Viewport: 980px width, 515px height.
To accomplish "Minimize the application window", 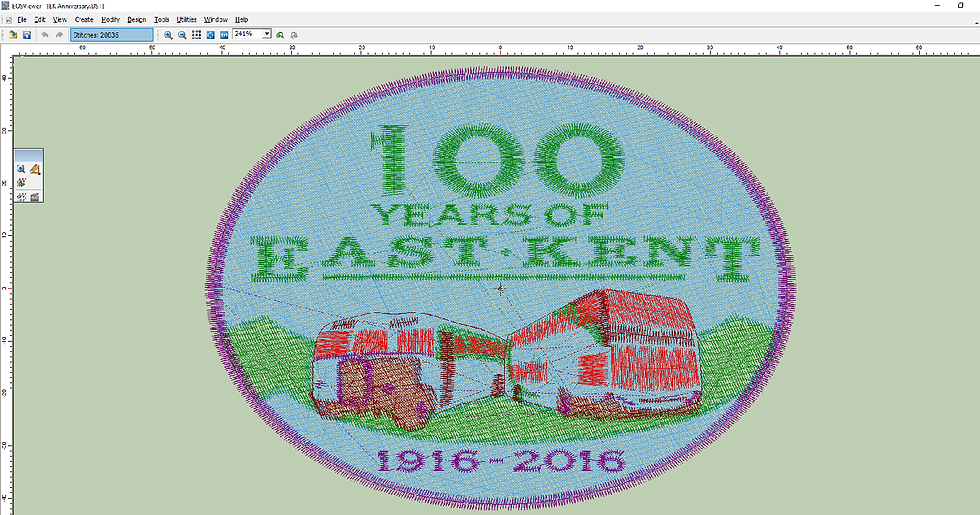I will 938,6.
